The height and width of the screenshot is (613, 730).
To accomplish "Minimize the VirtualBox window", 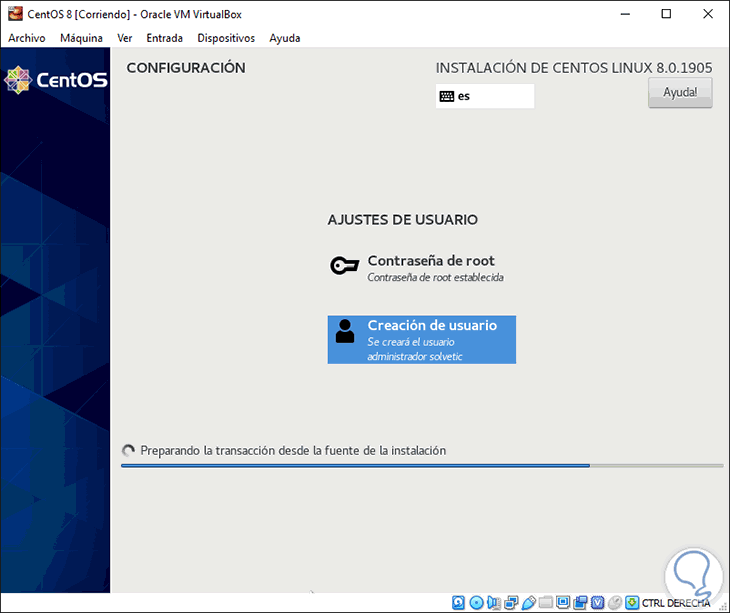I will point(625,14).
